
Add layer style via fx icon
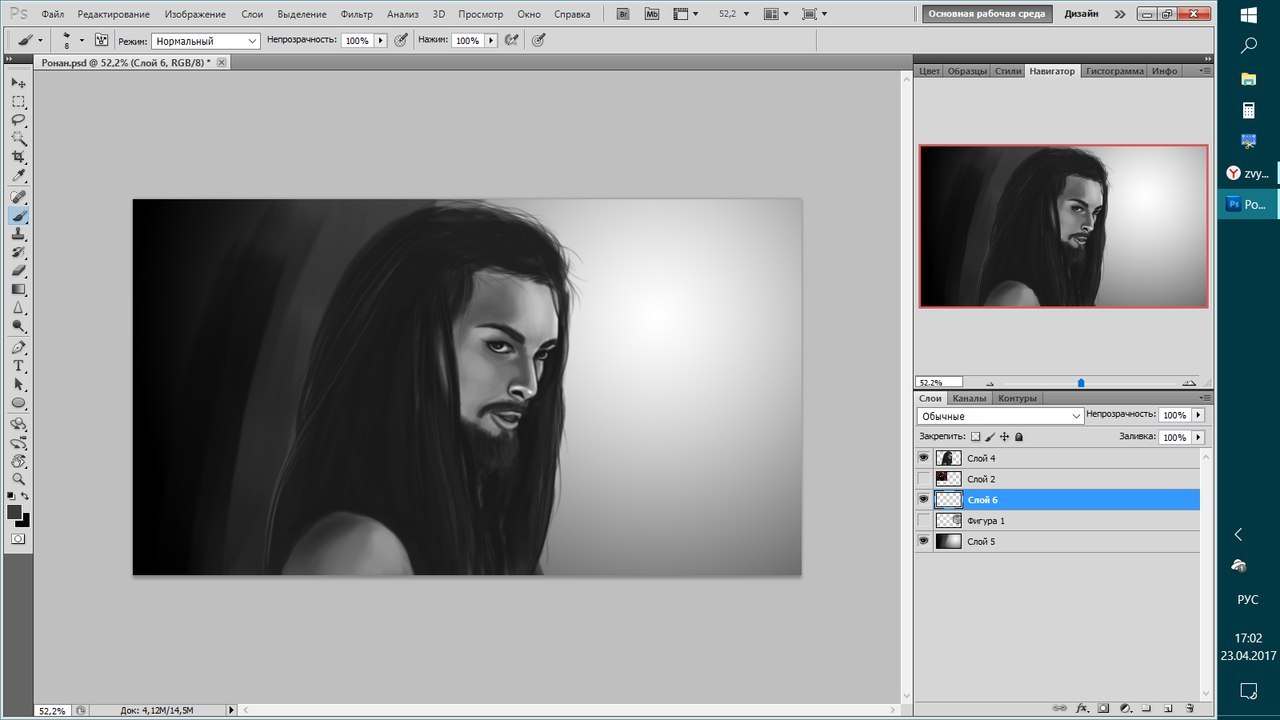pos(1081,708)
